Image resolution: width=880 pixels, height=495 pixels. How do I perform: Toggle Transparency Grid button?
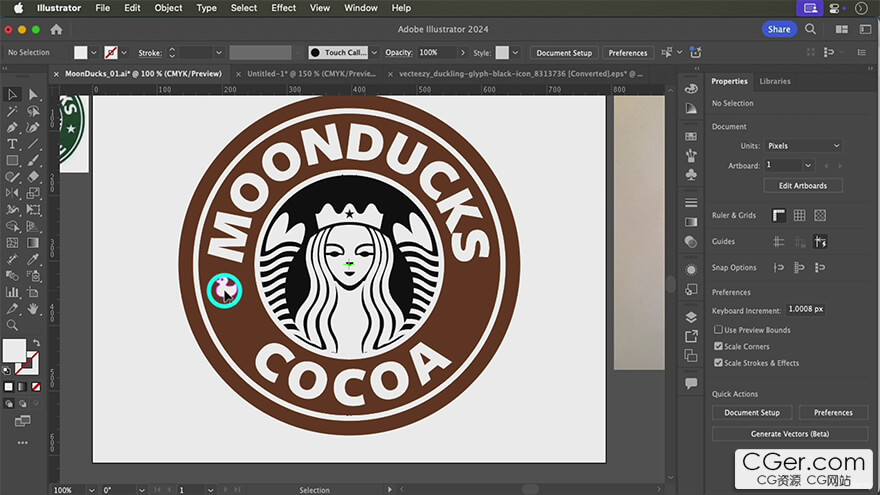tap(820, 216)
